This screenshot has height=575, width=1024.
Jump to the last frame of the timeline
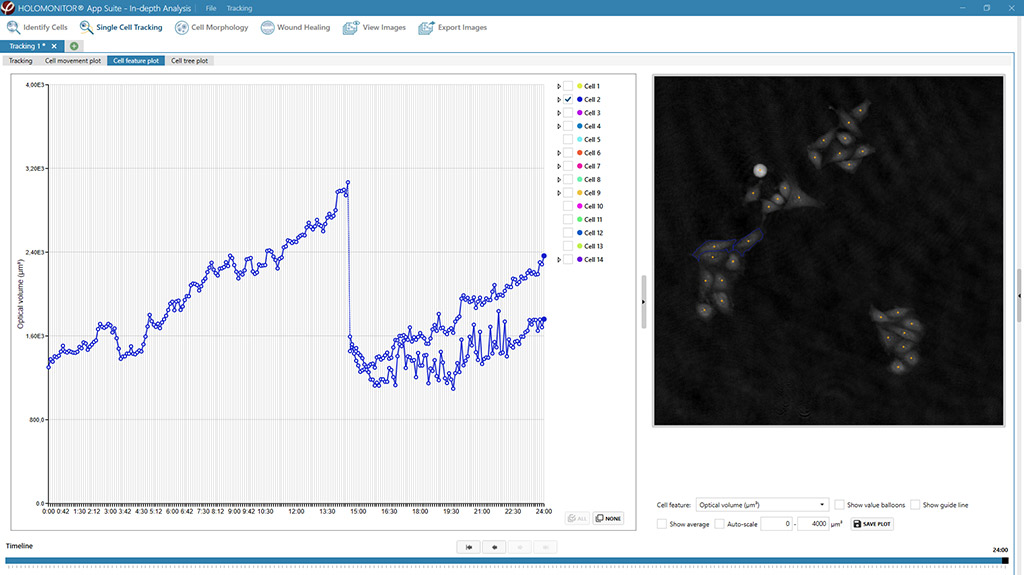tap(545, 547)
